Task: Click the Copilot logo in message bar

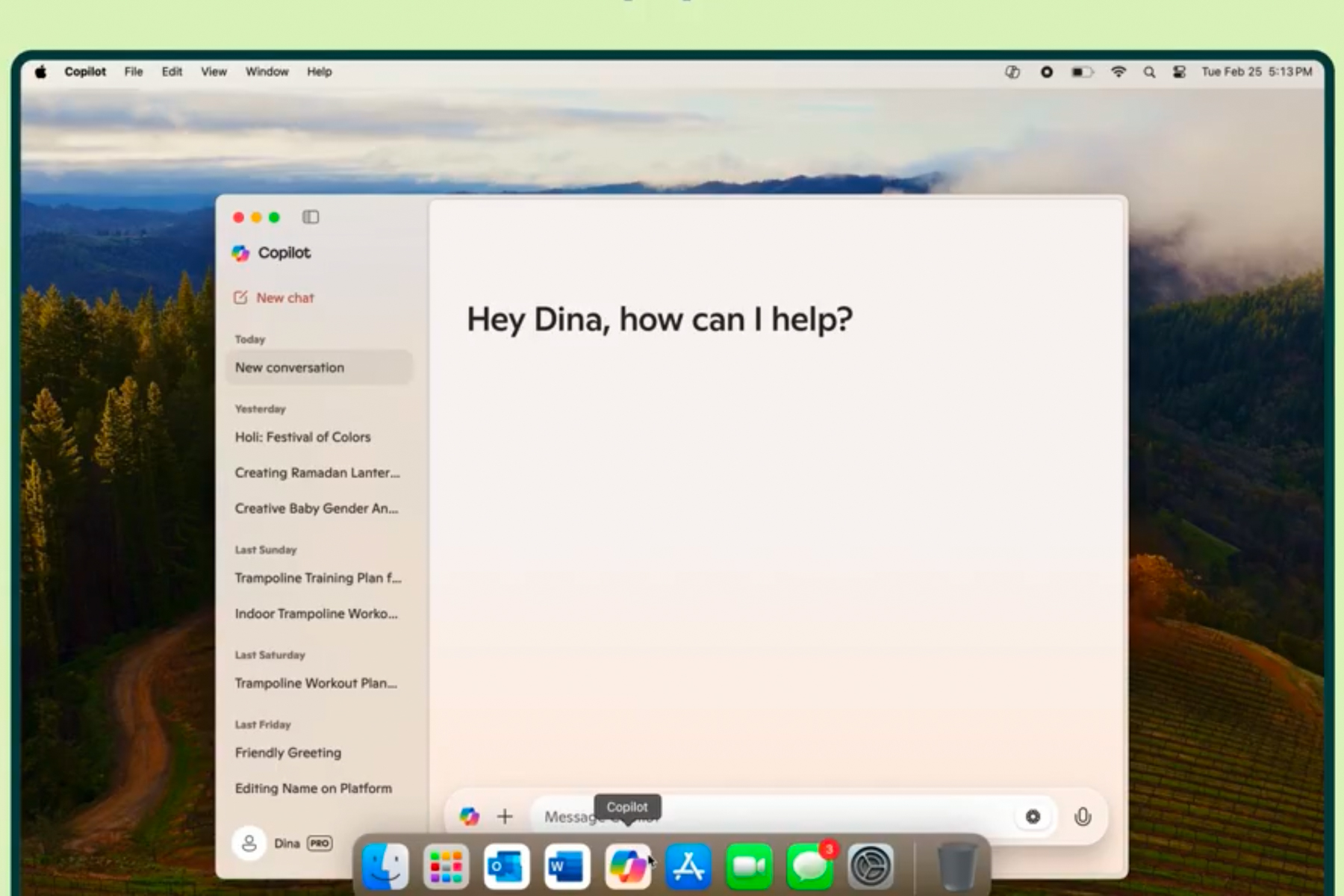Action: click(x=469, y=817)
